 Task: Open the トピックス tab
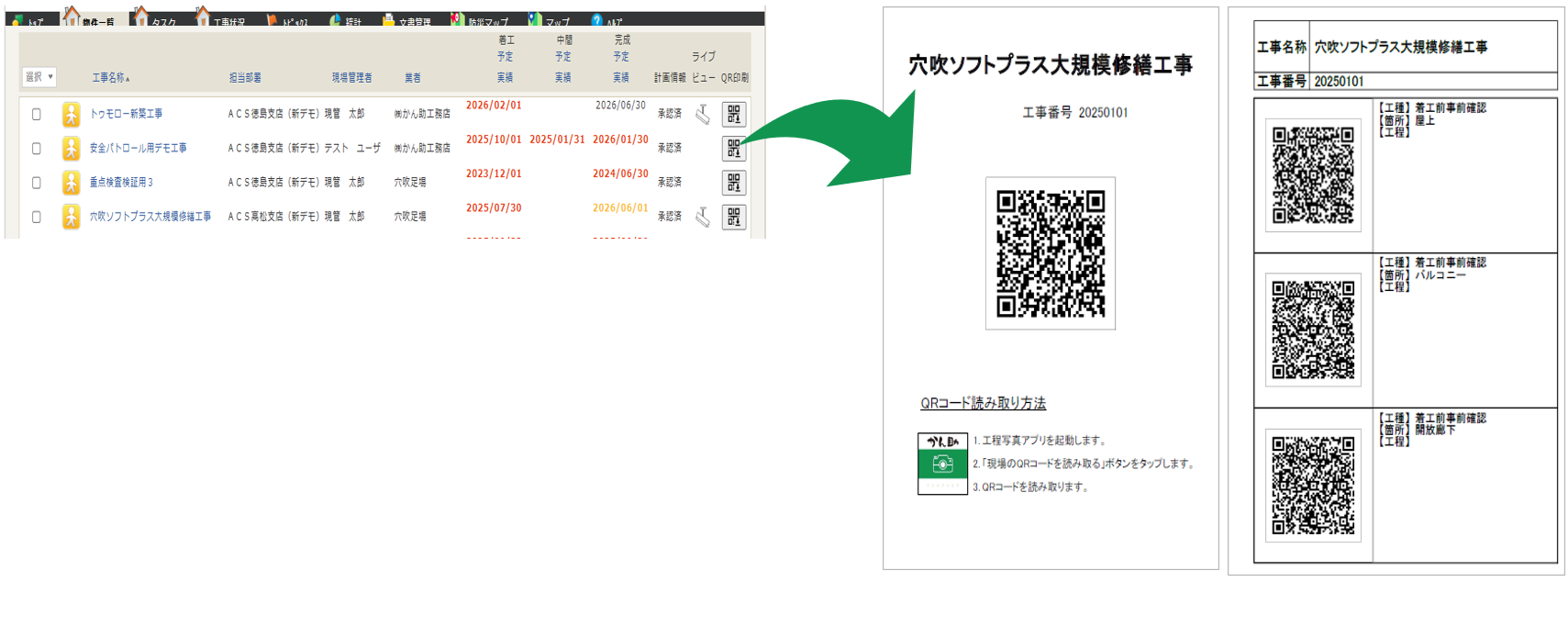click(x=287, y=20)
